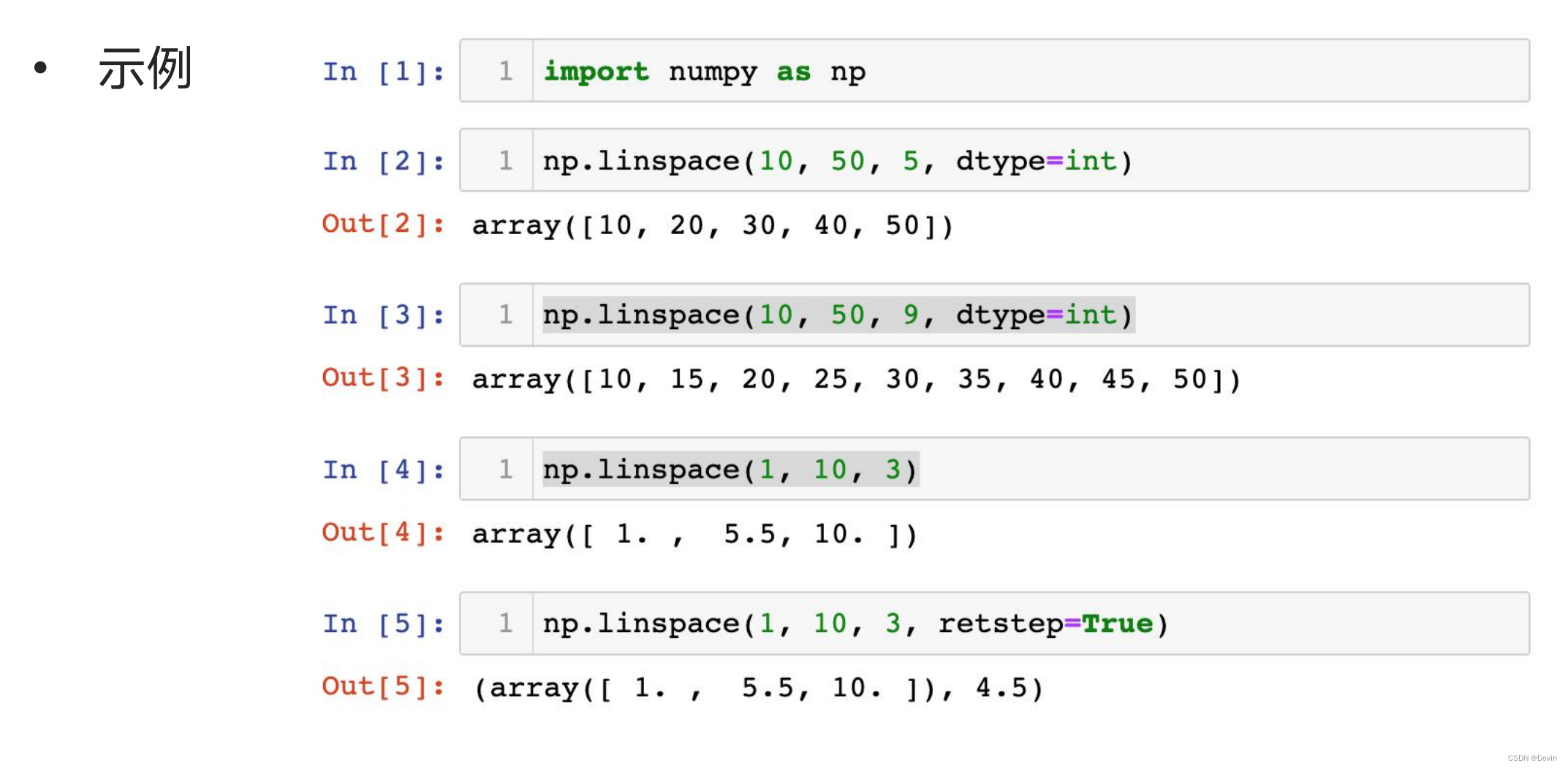Screen dimensions: 1568x768
Task: Click the Out[4] array([ 1. , 5.5, 10. ]) output
Action: (694, 535)
